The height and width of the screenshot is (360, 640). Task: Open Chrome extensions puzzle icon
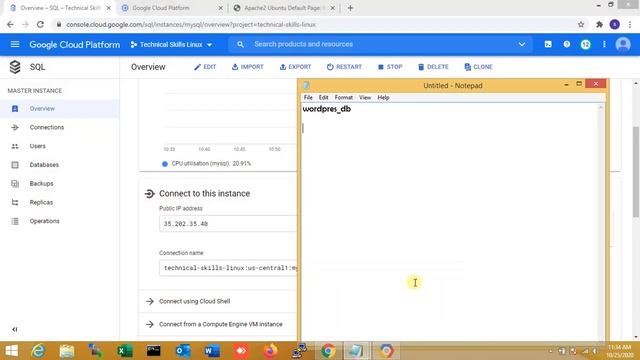pyautogui.click(x=599, y=24)
